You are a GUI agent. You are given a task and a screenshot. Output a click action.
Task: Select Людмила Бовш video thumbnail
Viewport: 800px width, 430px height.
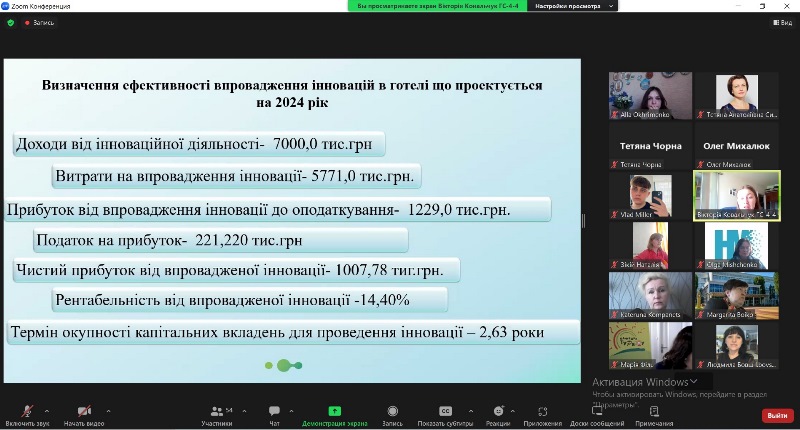(737, 345)
